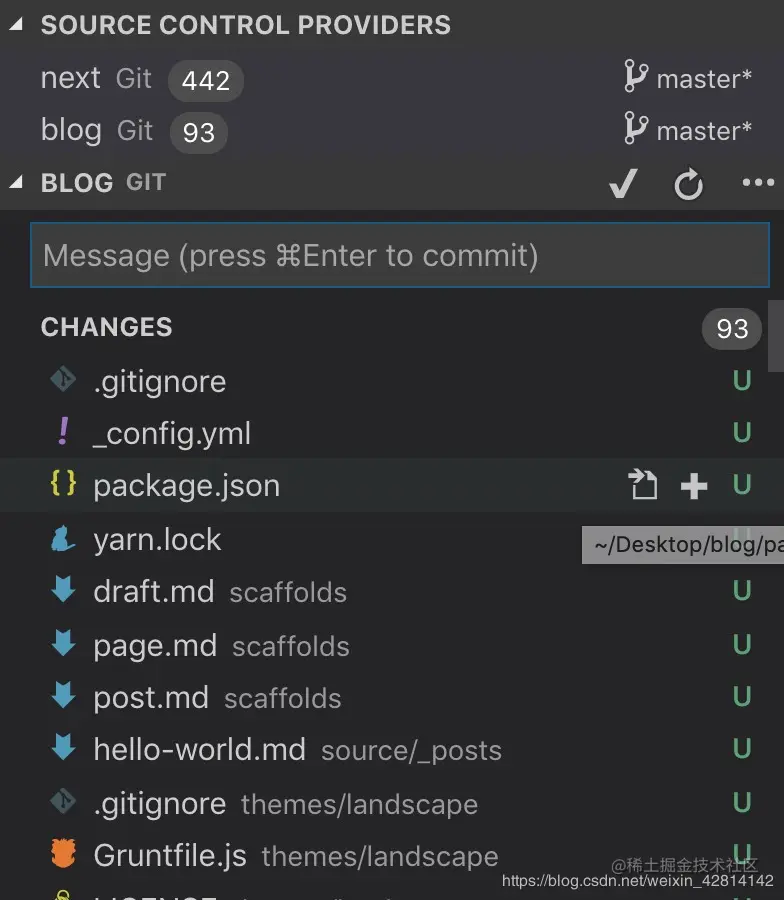Click in the commit message input field
Image resolution: width=784 pixels, height=900 pixels.
click(x=399, y=256)
